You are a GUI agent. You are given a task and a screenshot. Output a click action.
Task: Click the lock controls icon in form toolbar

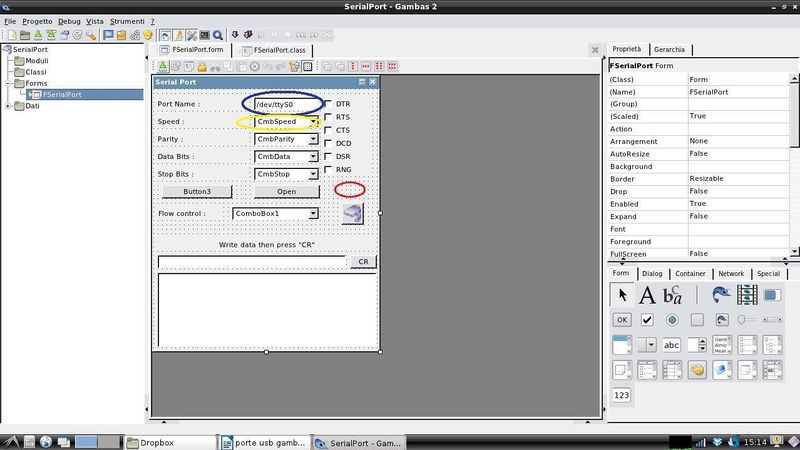point(202,66)
